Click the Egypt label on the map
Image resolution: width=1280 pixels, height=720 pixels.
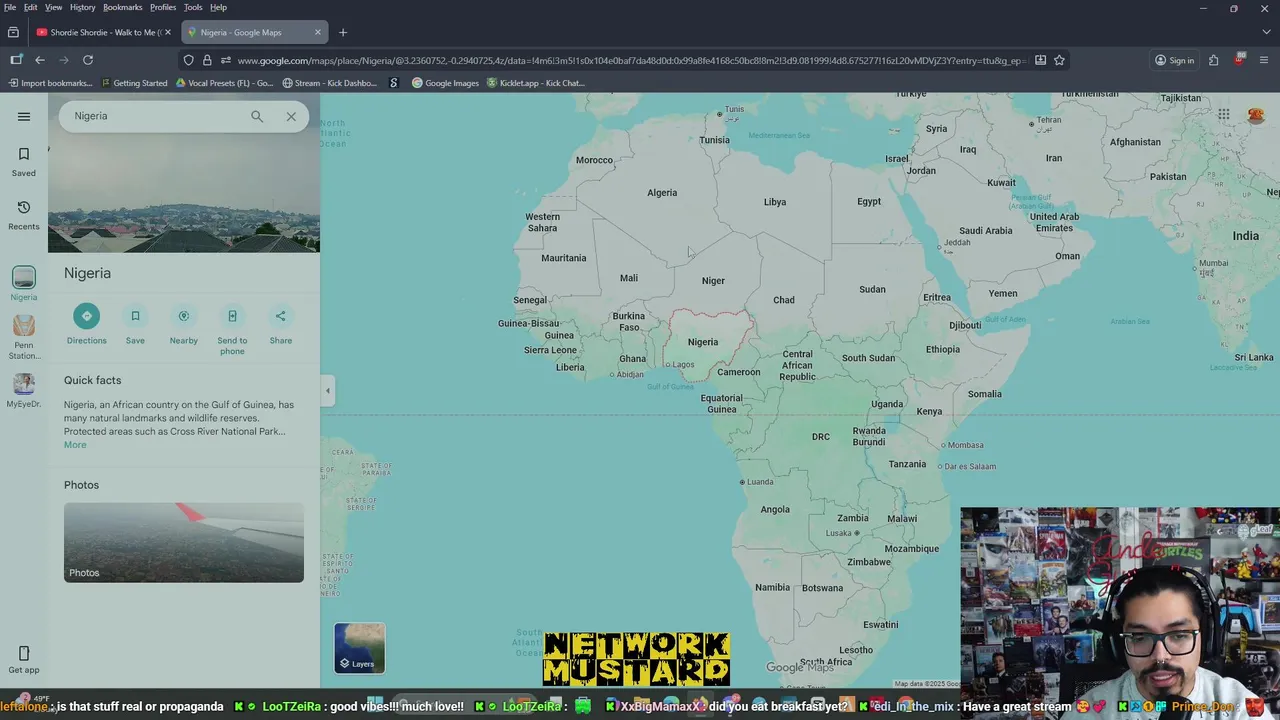[x=869, y=202]
